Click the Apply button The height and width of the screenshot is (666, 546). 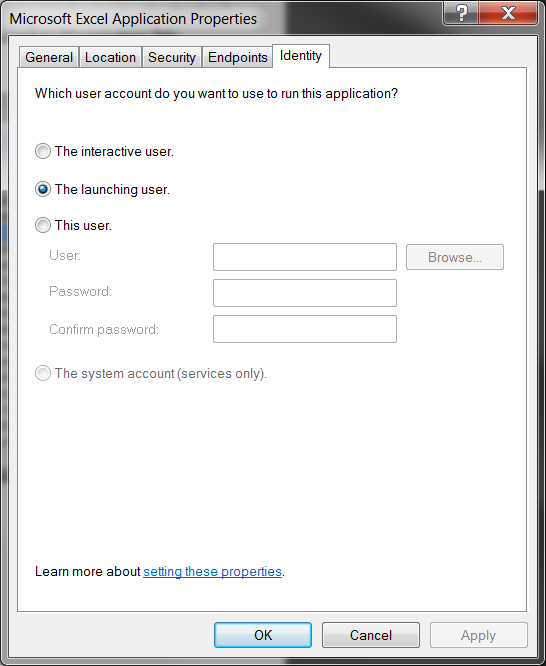(x=478, y=635)
